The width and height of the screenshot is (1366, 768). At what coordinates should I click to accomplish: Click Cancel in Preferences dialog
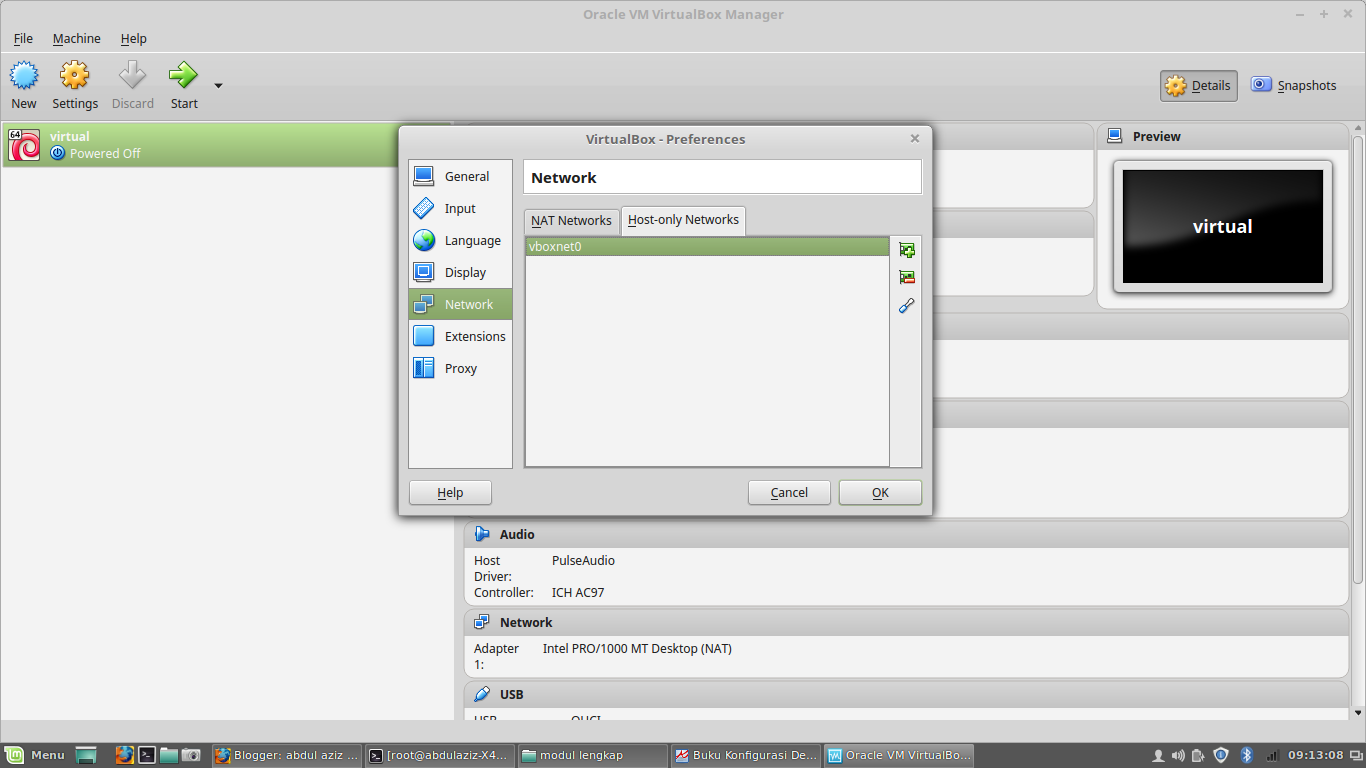click(x=789, y=492)
